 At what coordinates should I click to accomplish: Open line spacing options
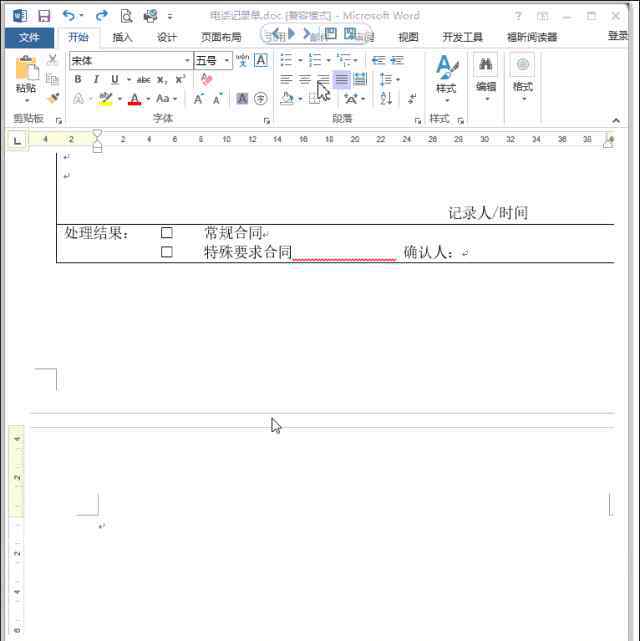click(x=389, y=79)
